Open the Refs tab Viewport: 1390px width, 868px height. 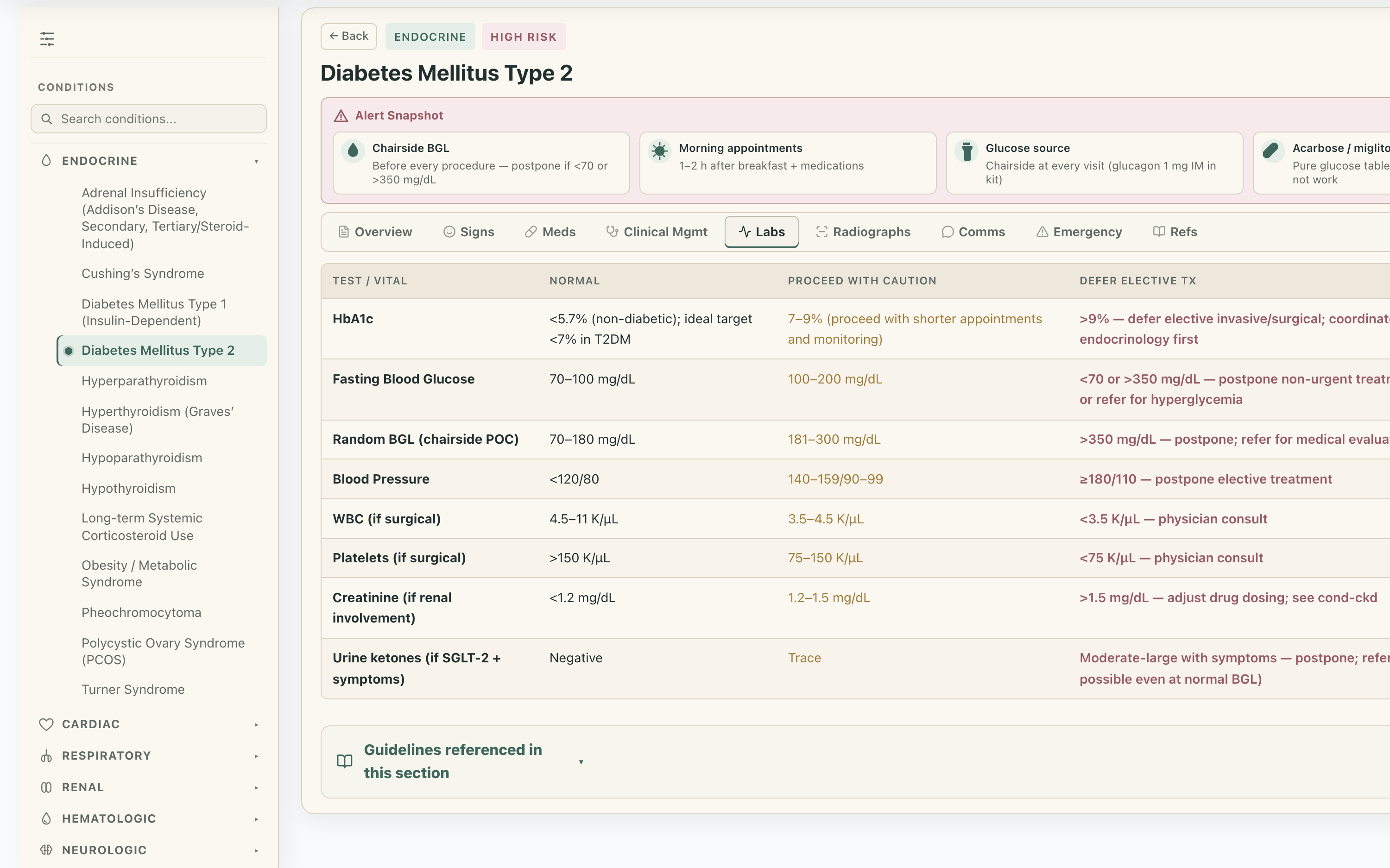tap(1175, 232)
